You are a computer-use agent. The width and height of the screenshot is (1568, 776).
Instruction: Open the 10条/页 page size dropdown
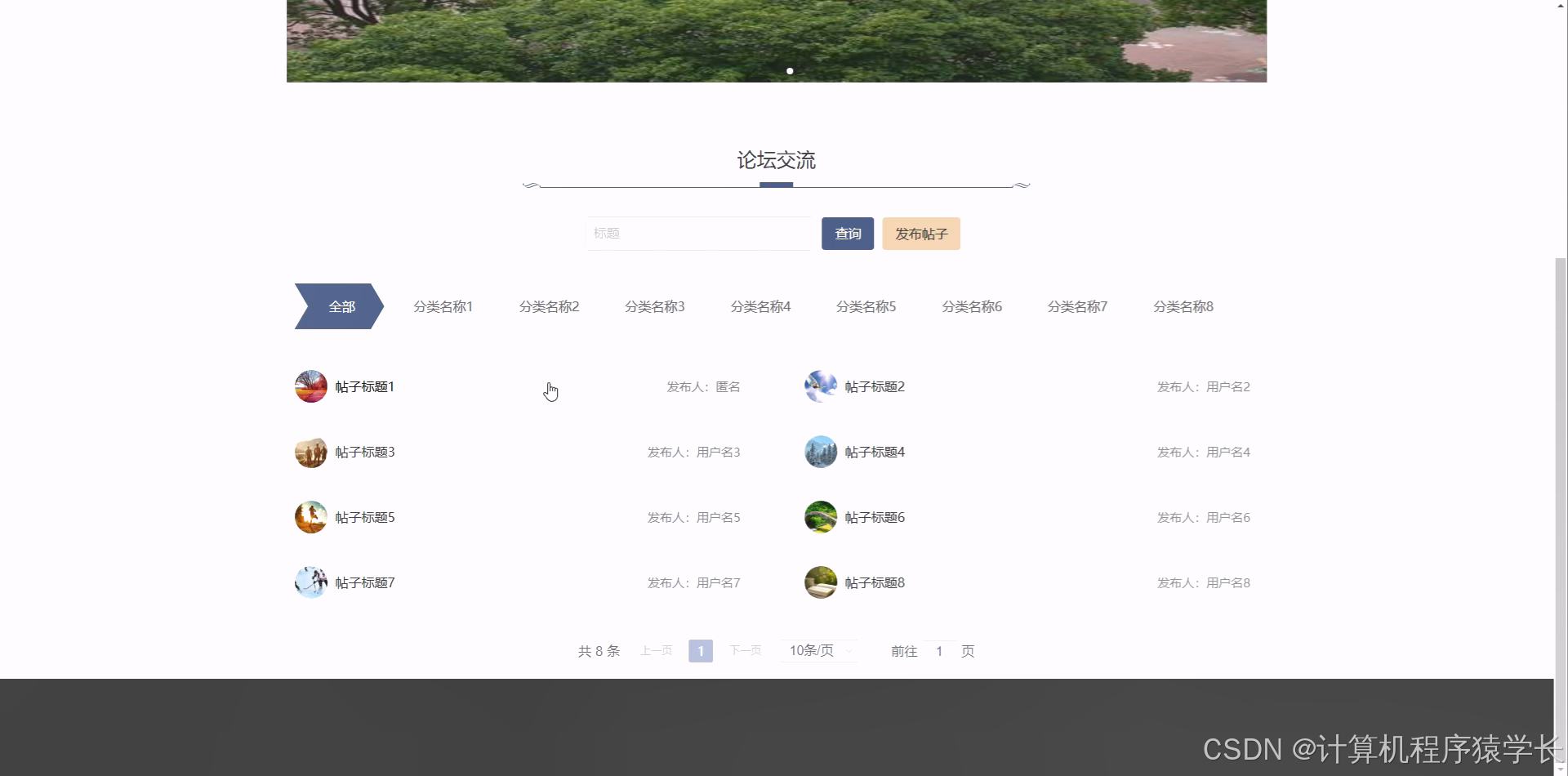point(819,650)
